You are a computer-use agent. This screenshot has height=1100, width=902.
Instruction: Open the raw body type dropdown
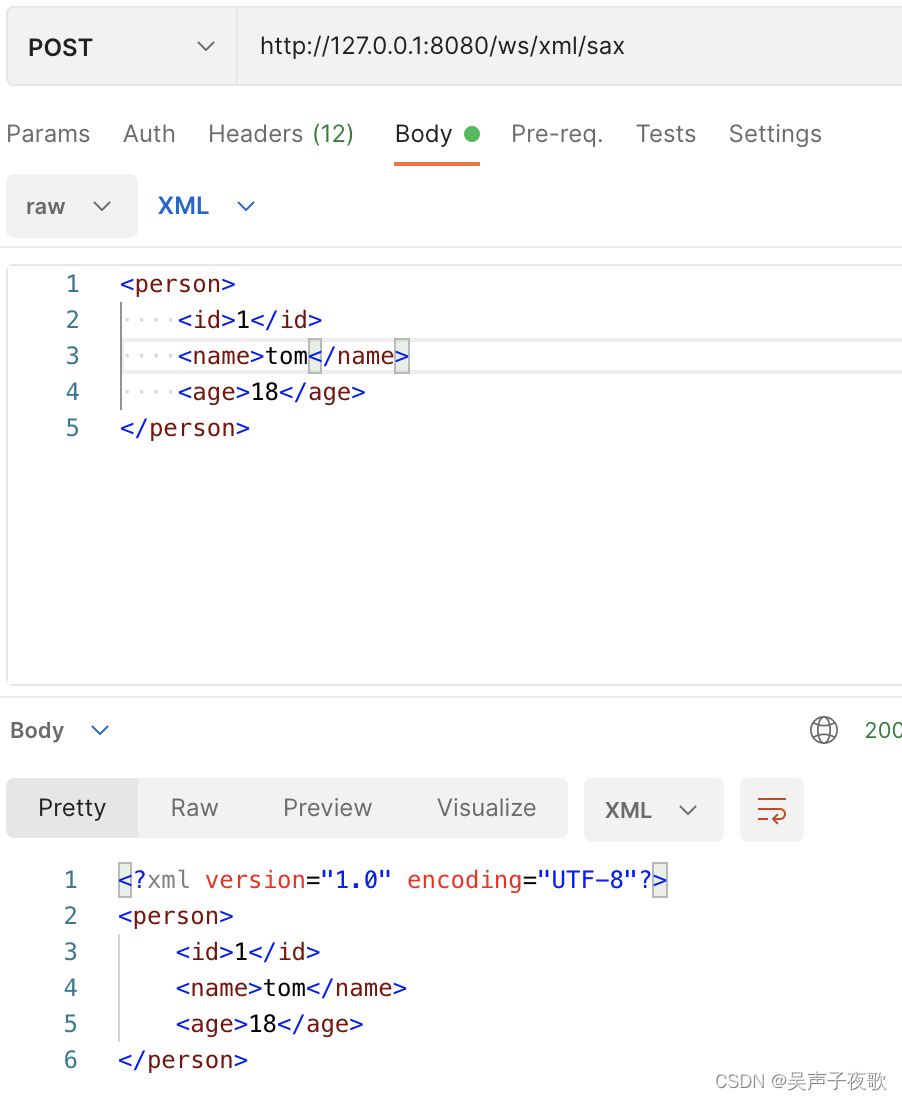72,206
